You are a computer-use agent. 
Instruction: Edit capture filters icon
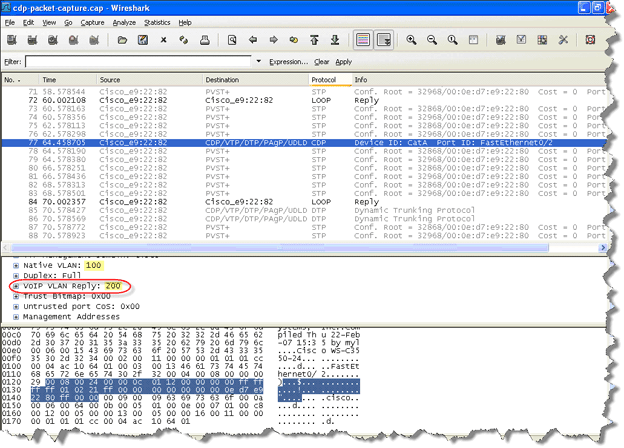click(501, 40)
